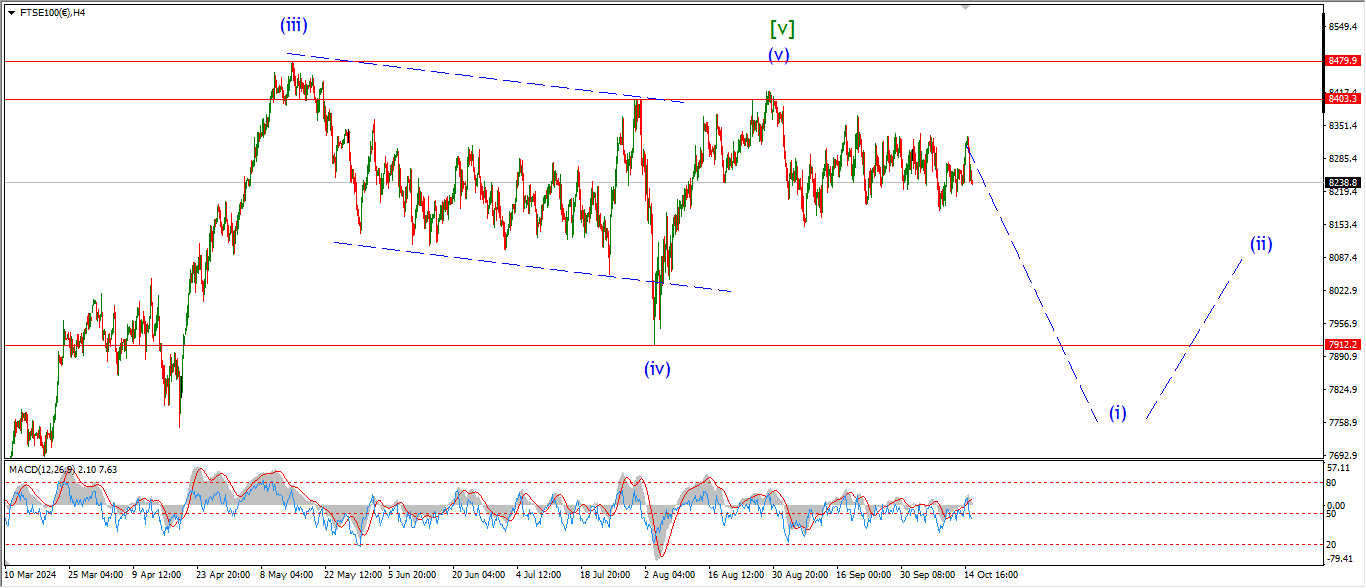Click the 10 Mar 2024 date label
This screenshot has height=588, width=1366.
coord(30,575)
